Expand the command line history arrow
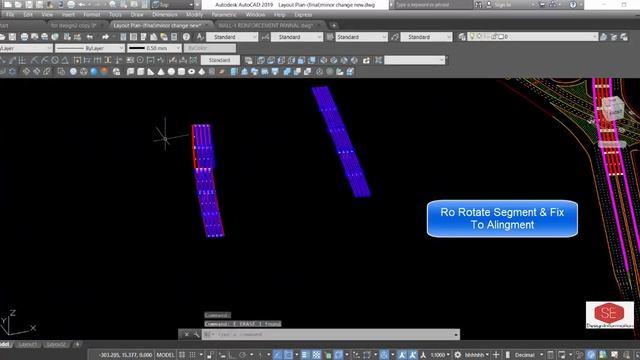The image size is (640, 360). click(x=456, y=335)
